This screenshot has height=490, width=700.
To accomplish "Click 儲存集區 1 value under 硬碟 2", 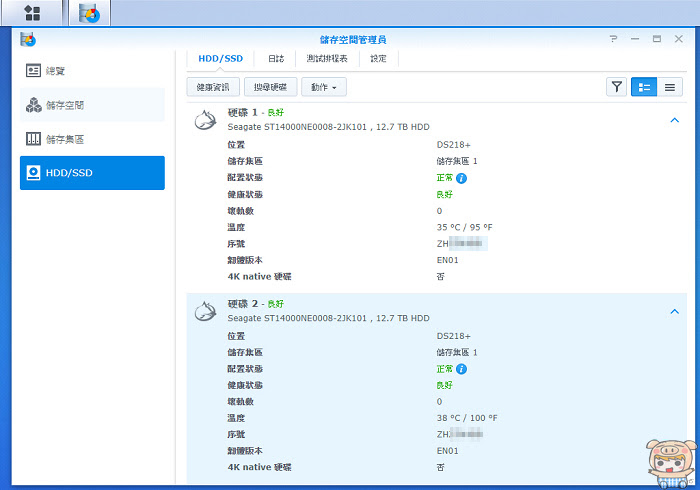I will click(457, 353).
